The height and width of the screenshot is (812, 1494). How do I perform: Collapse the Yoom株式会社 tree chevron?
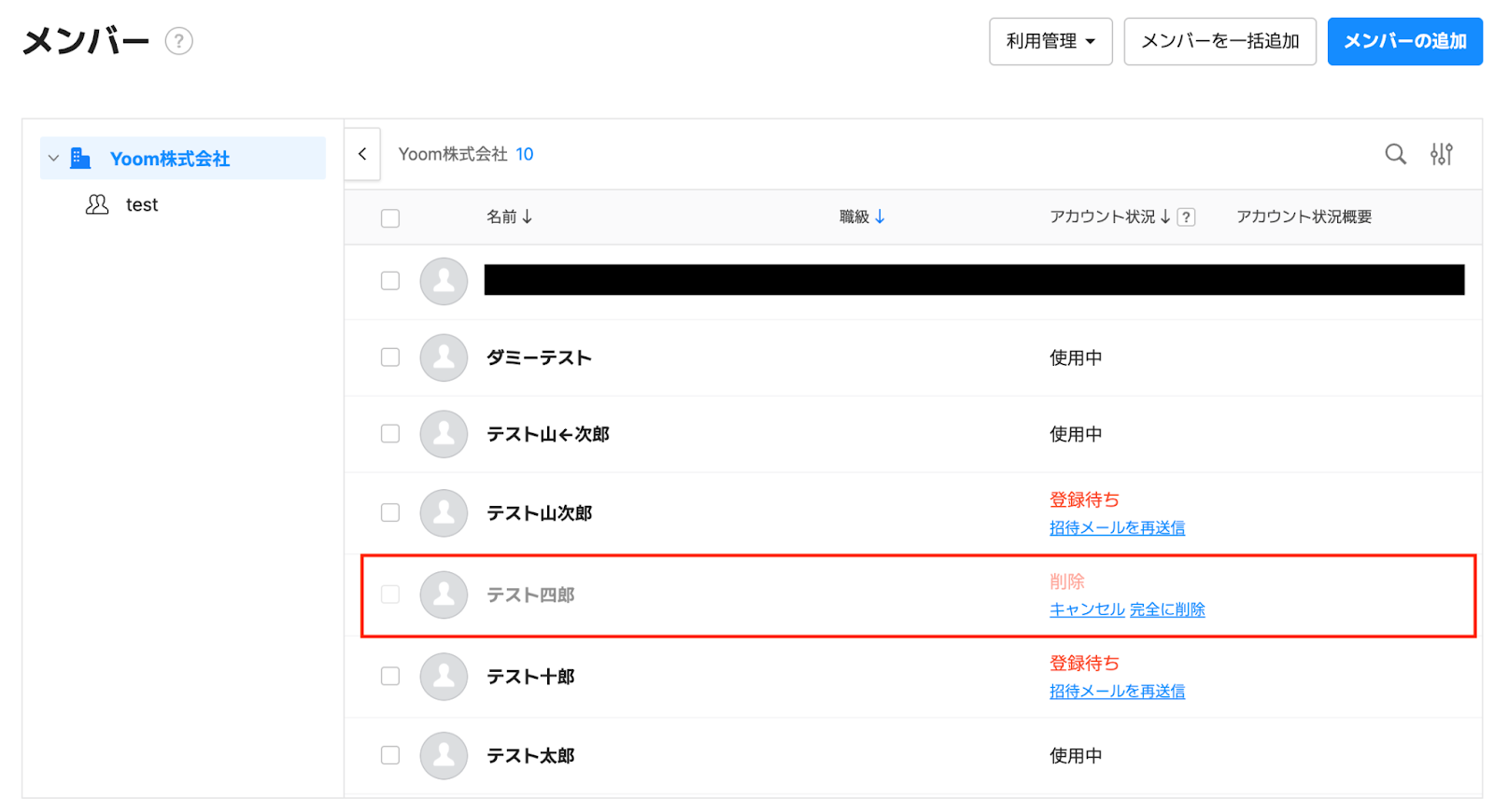(x=53, y=159)
